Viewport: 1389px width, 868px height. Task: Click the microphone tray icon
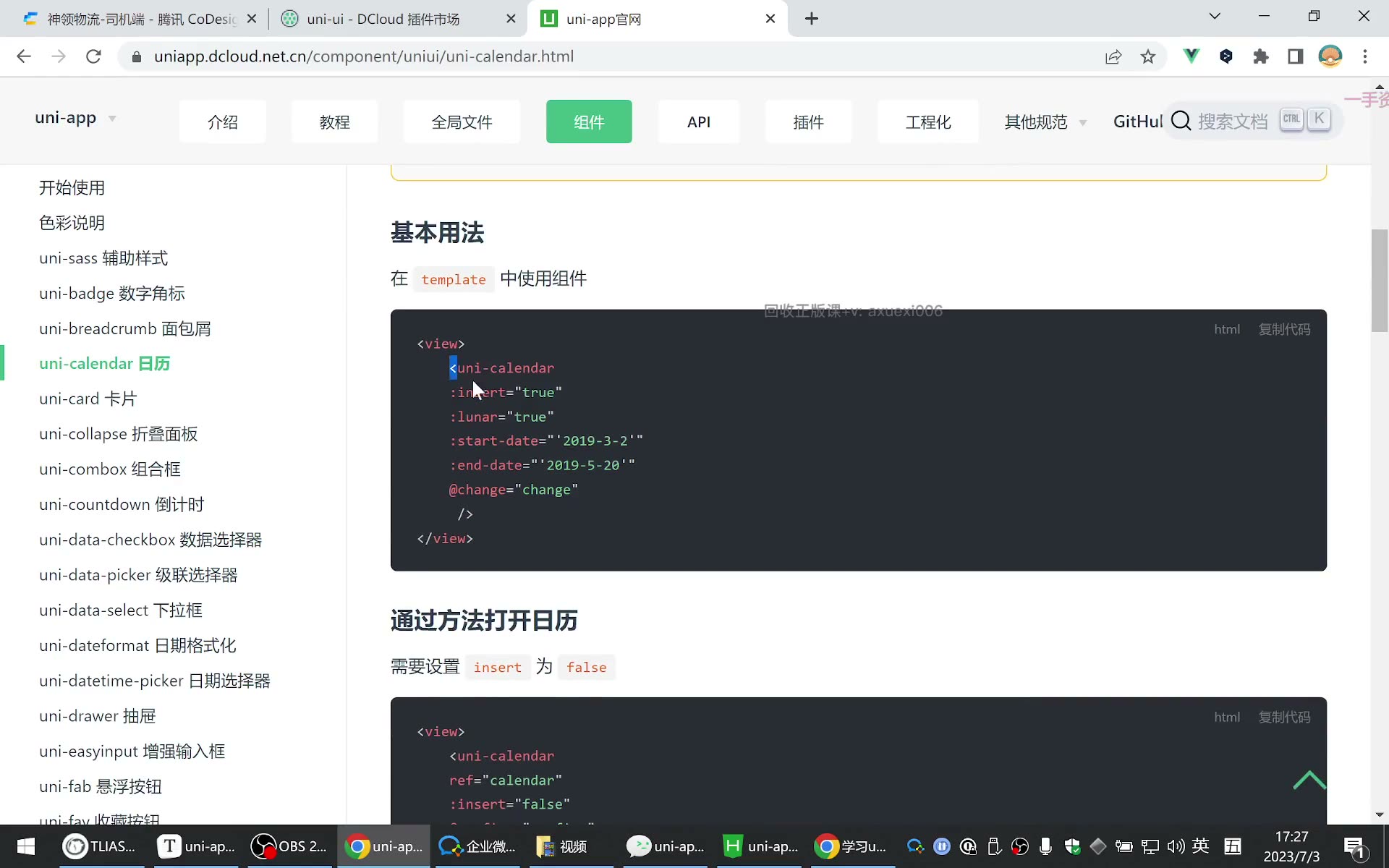tap(1045, 846)
